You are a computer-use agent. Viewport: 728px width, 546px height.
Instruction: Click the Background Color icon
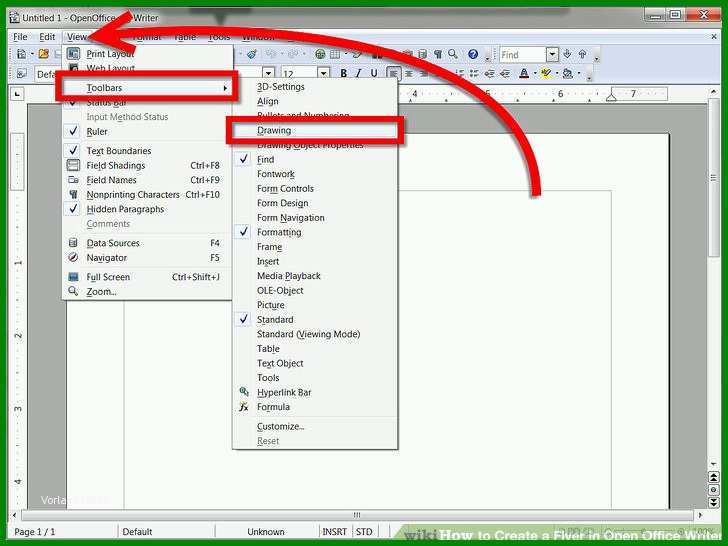(568, 73)
